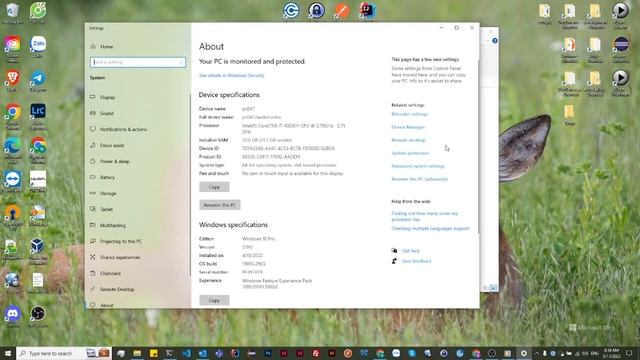This screenshot has width=640, height=360.
Task: Open Sticky Notes from the taskbar
Action: point(153,353)
